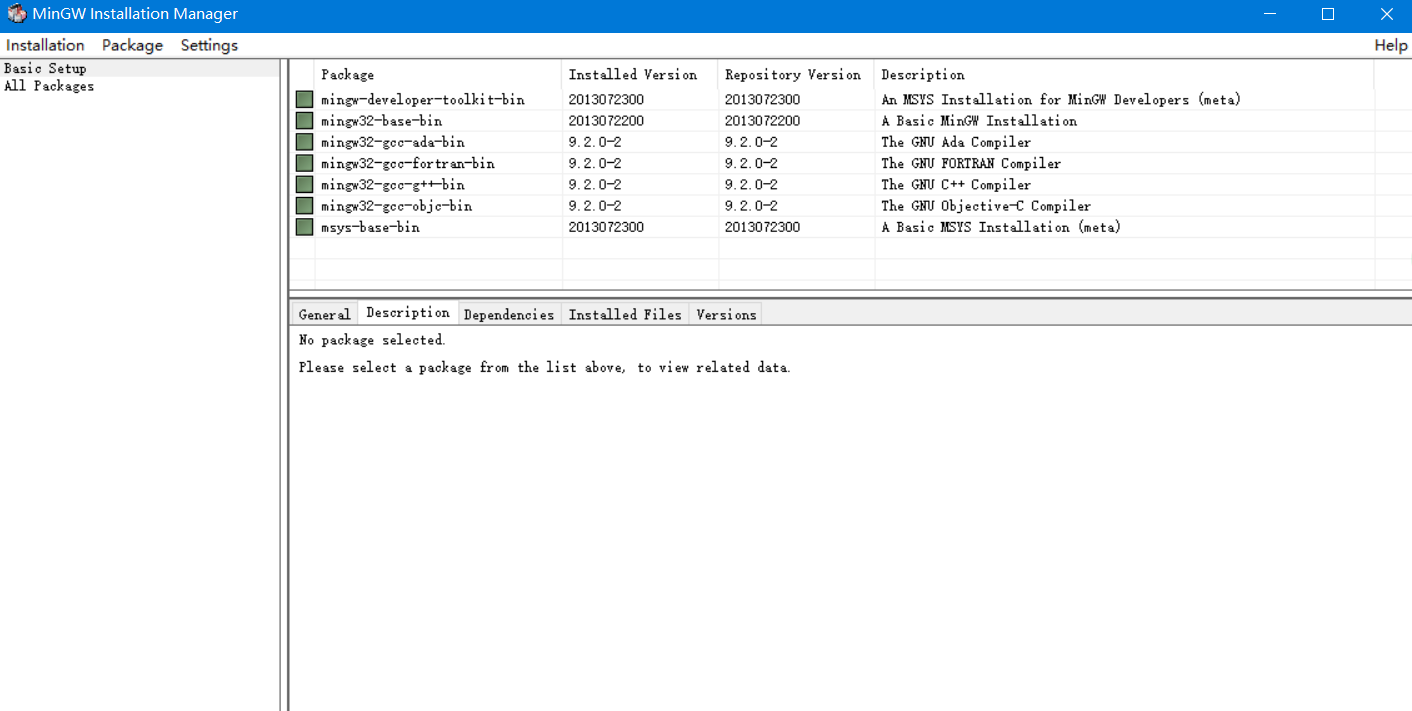This screenshot has width=1412, height=711.
Task: Open the Settings menu
Action: click(209, 45)
